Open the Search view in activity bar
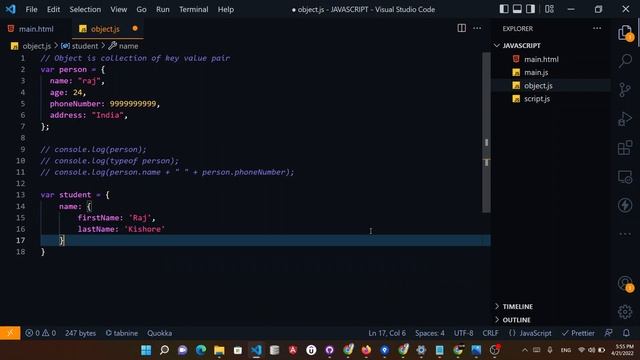The image size is (640, 360). pyautogui.click(x=625, y=61)
